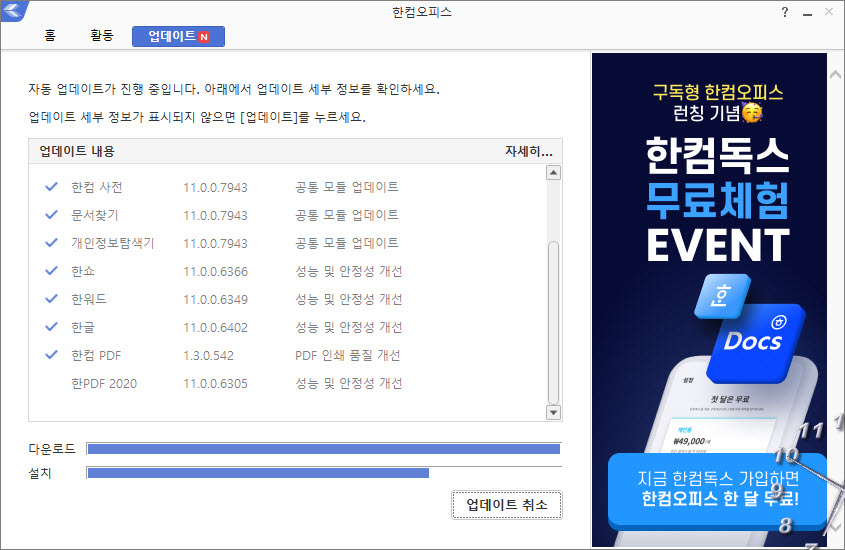Click the 다운로드 progress bar
The height and width of the screenshot is (550, 845).
pos(324,449)
